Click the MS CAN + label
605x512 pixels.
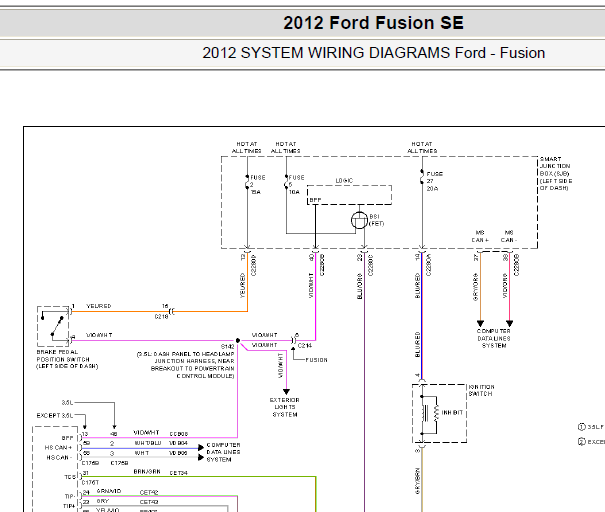coord(480,236)
